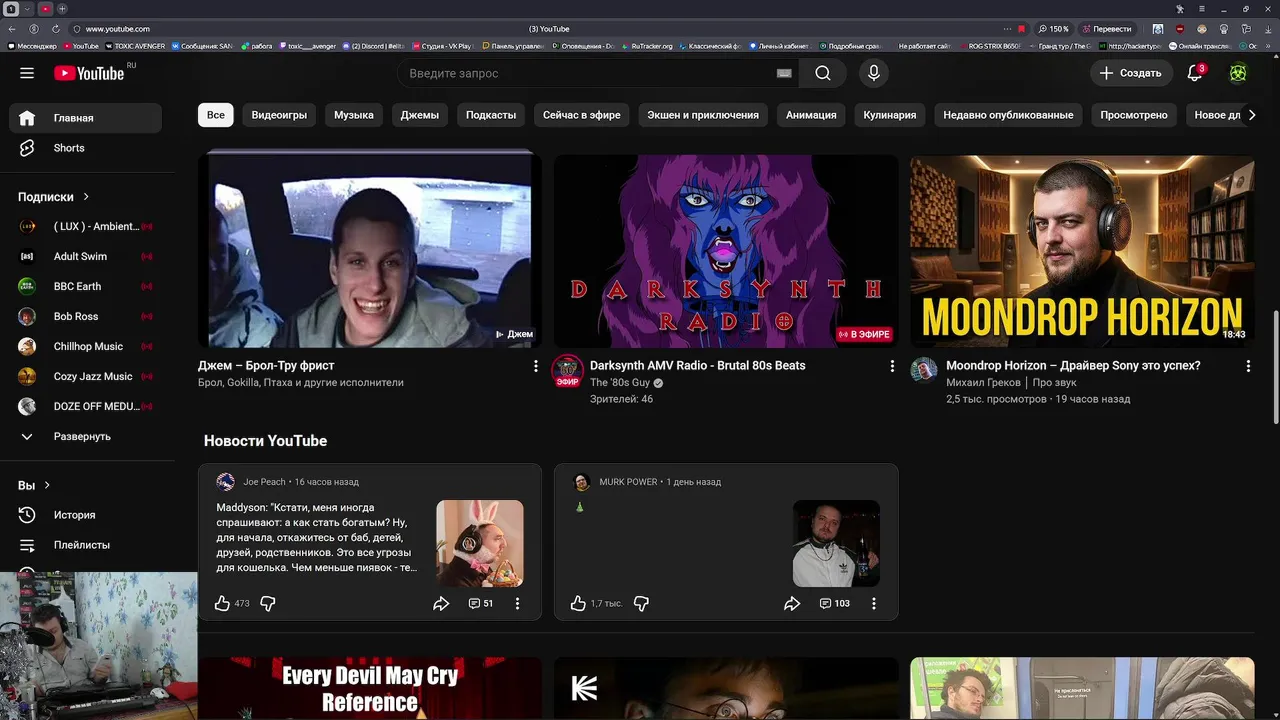Open TOXIC AVENGER bookmark

[x=136, y=46]
